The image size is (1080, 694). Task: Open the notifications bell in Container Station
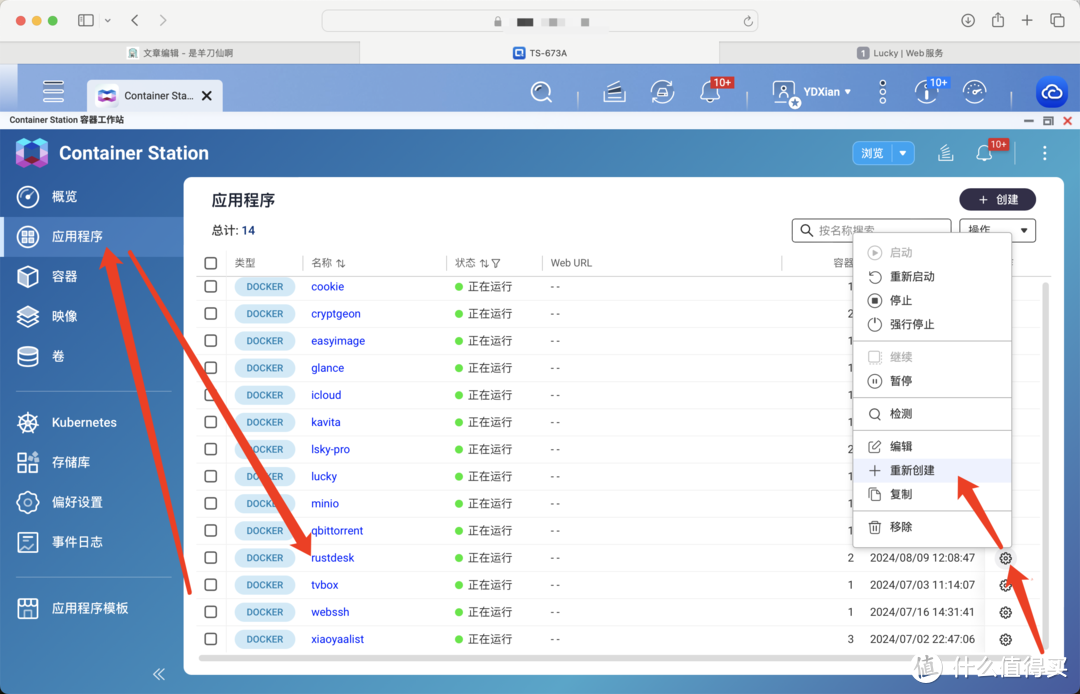[x=984, y=153]
